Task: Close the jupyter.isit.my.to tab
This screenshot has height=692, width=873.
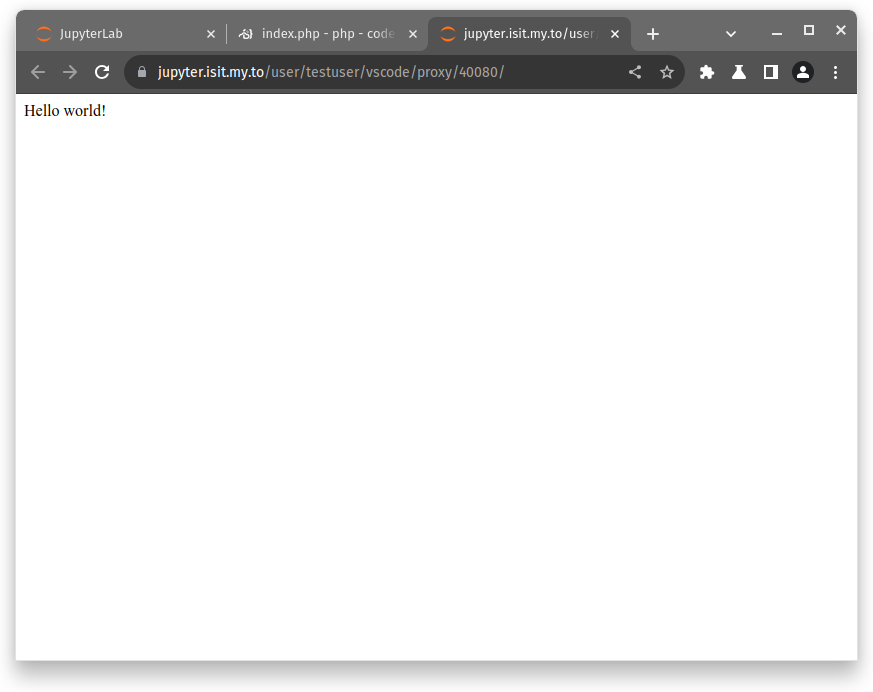Action: [x=615, y=34]
